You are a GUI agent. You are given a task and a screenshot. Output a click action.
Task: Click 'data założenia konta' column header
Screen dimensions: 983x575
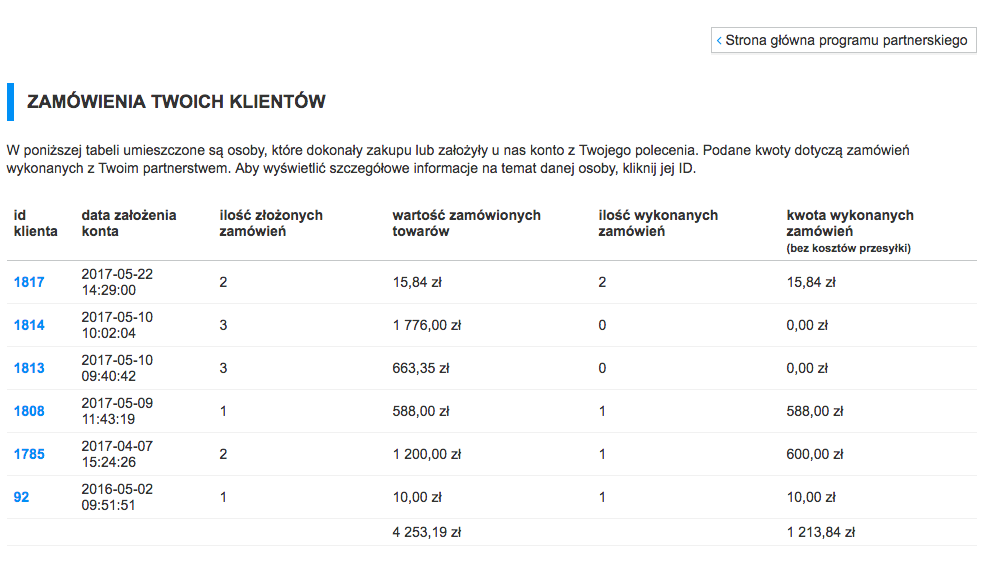pyautogui.click(x=129, y=223)
